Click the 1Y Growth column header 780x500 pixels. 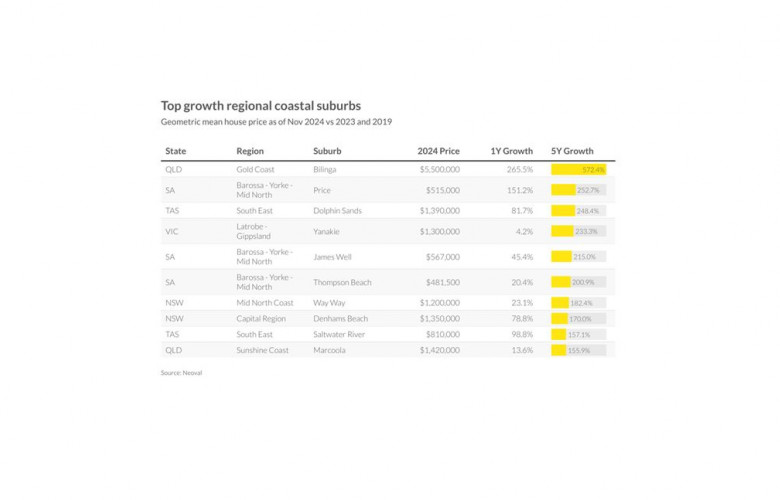511,151
